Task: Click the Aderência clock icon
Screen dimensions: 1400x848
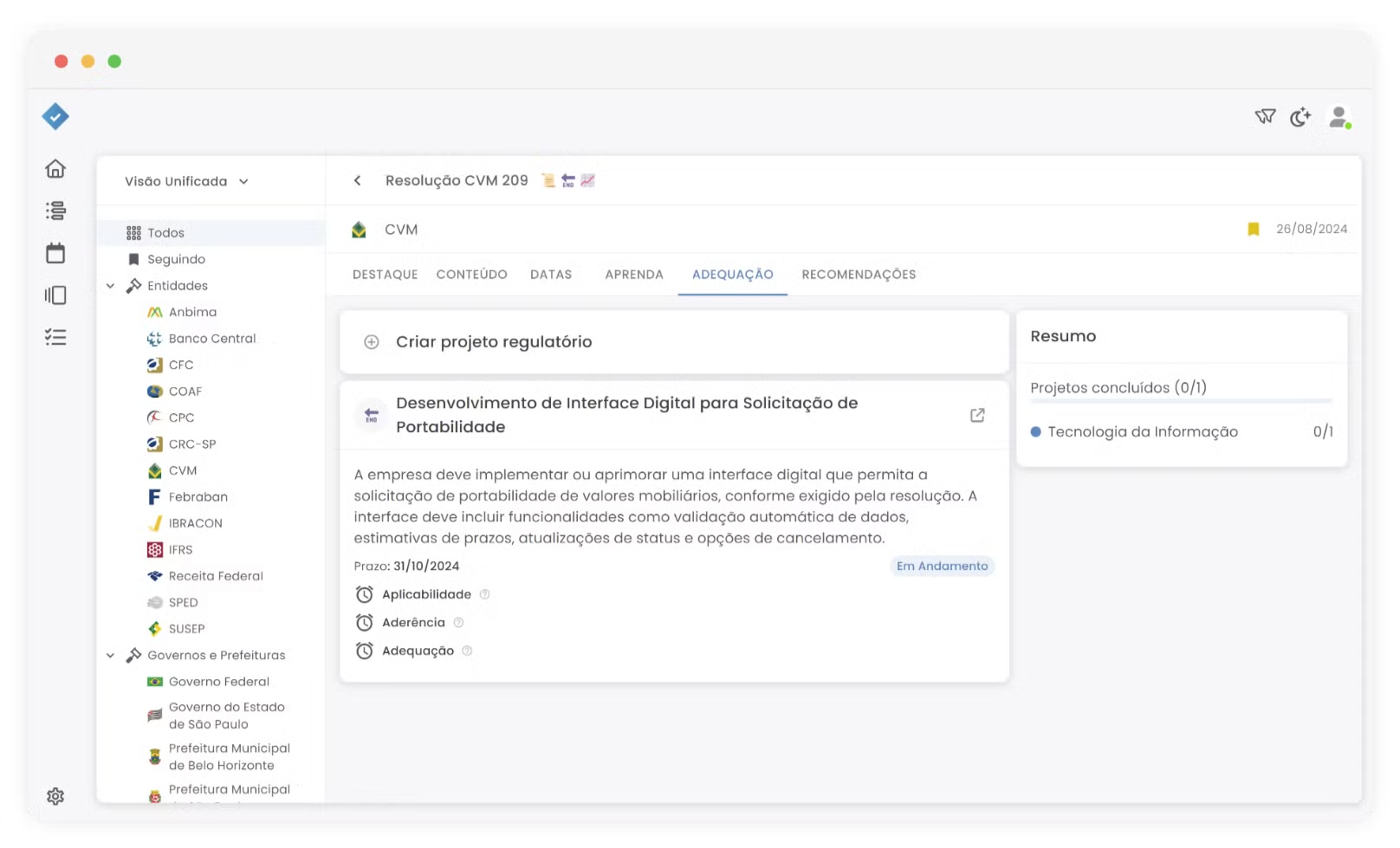Action: tap(365, 623)
